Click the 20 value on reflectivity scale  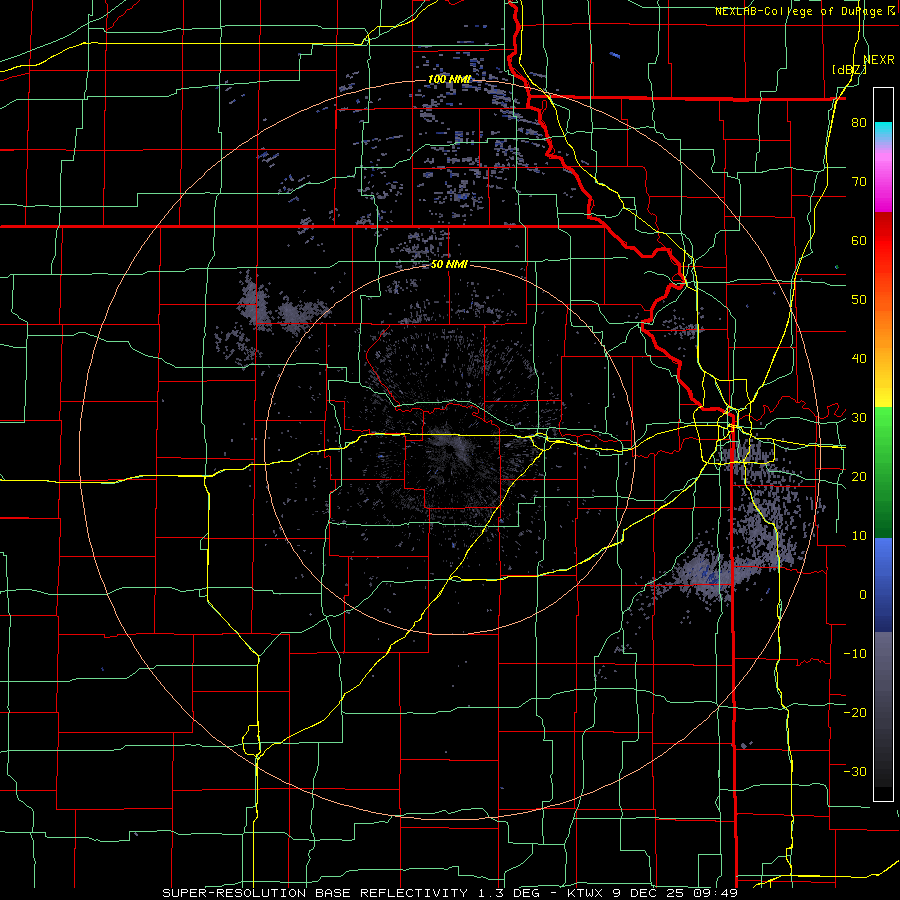tap(859, 477)
